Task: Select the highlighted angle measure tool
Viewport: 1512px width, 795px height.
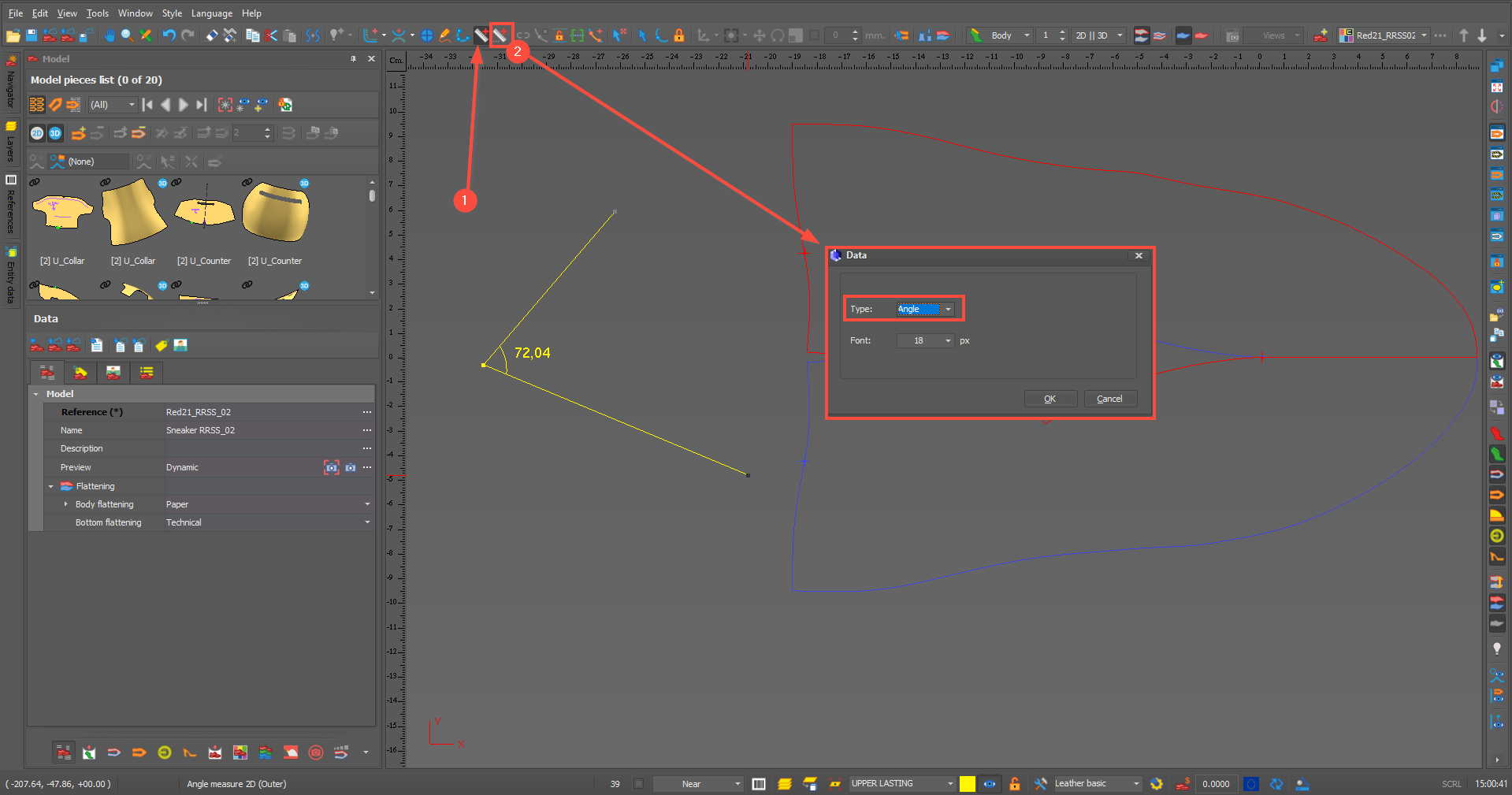Action: [x=500, y=35]
